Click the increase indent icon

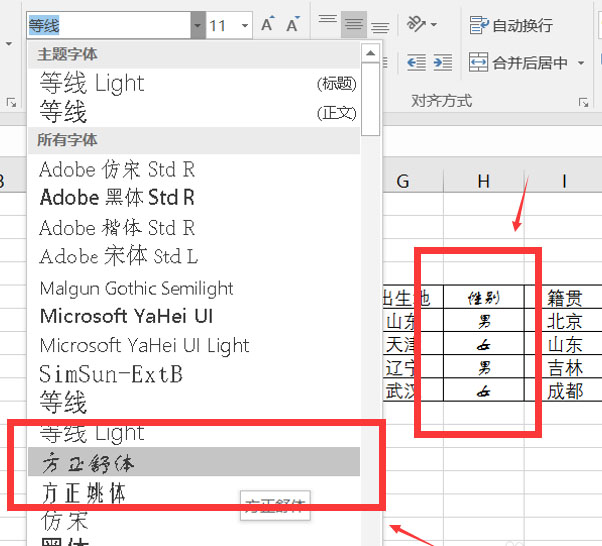(443, 62)
